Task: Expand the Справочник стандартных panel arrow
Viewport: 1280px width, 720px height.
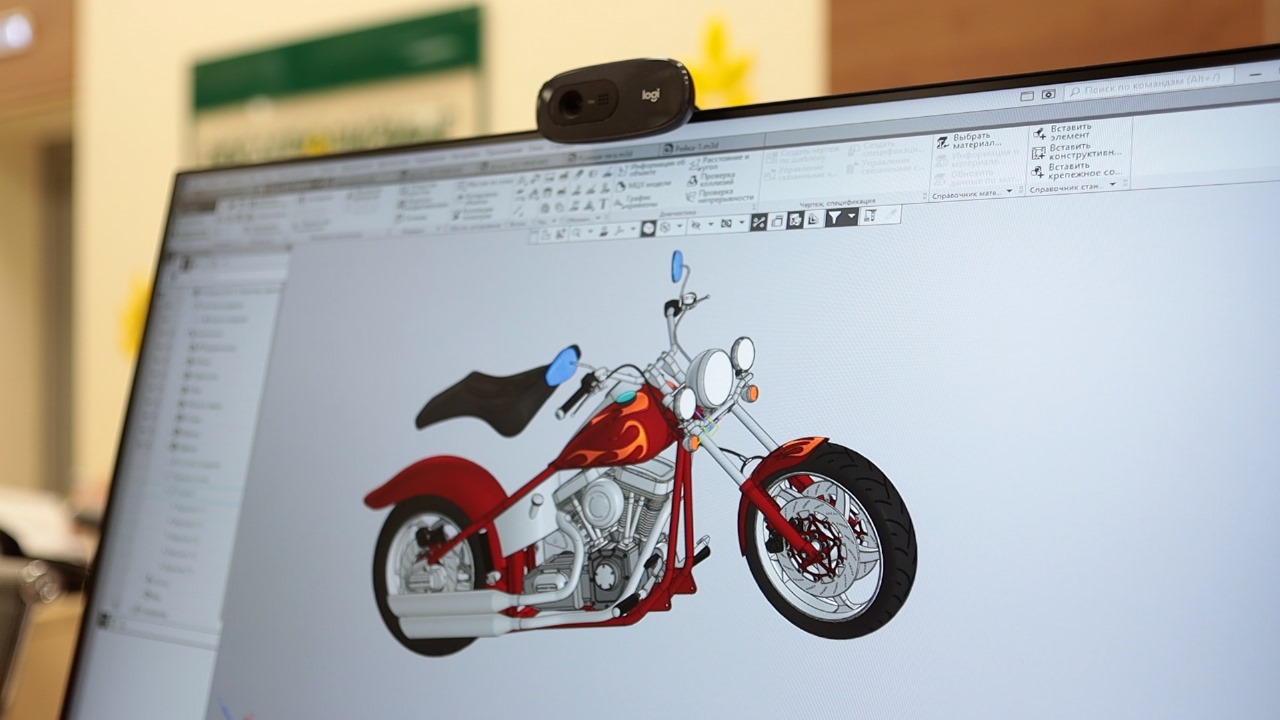Action: click(1113, 186)
